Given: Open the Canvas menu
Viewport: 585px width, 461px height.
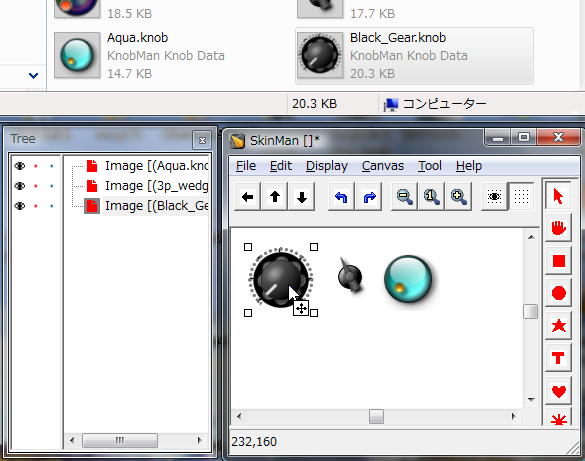Looking at the screenshot, I should pyautogui.click(x=383, y=166).
